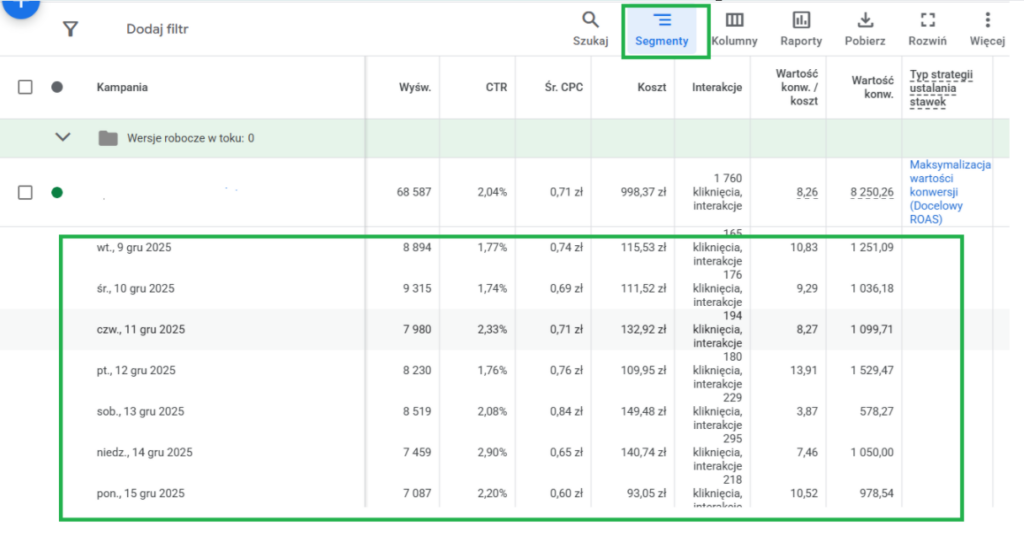Click the Rozwiń expand icon
Image resolution: width=1024 pixels, height=536 pixels.
tap(927, 29)
